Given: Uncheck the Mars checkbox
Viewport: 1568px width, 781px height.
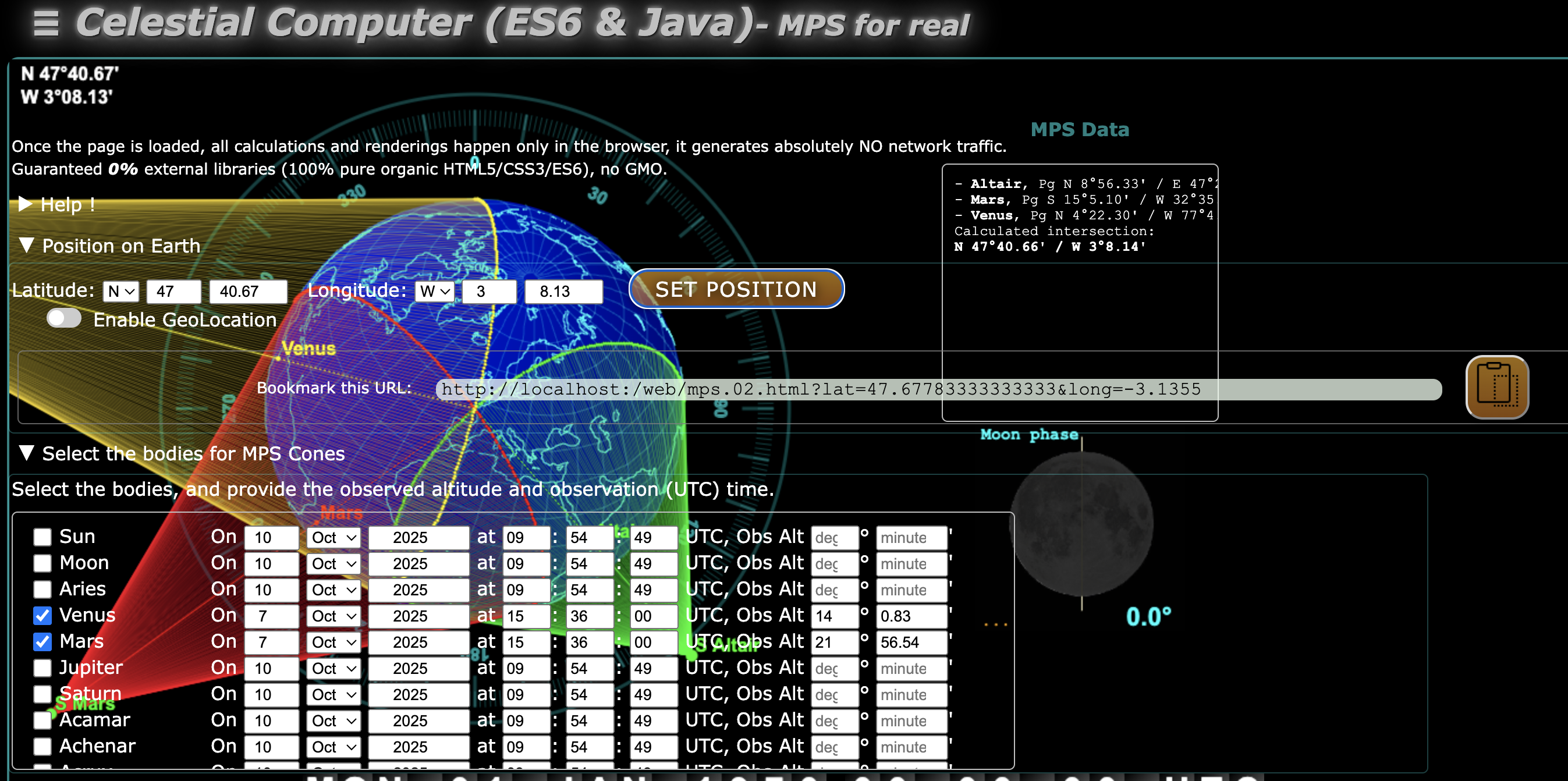Looking at the screenshot, I should click(x=42, y=641).
